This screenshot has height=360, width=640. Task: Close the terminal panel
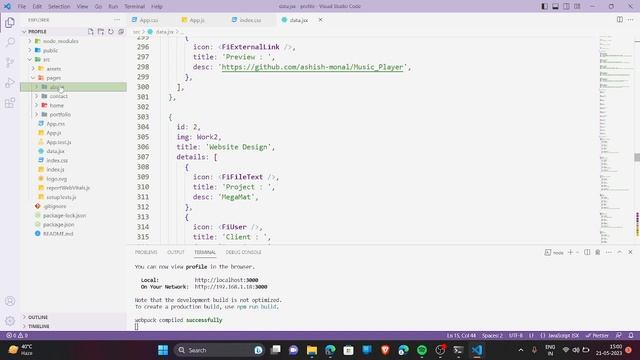click(x=630, y=252)
